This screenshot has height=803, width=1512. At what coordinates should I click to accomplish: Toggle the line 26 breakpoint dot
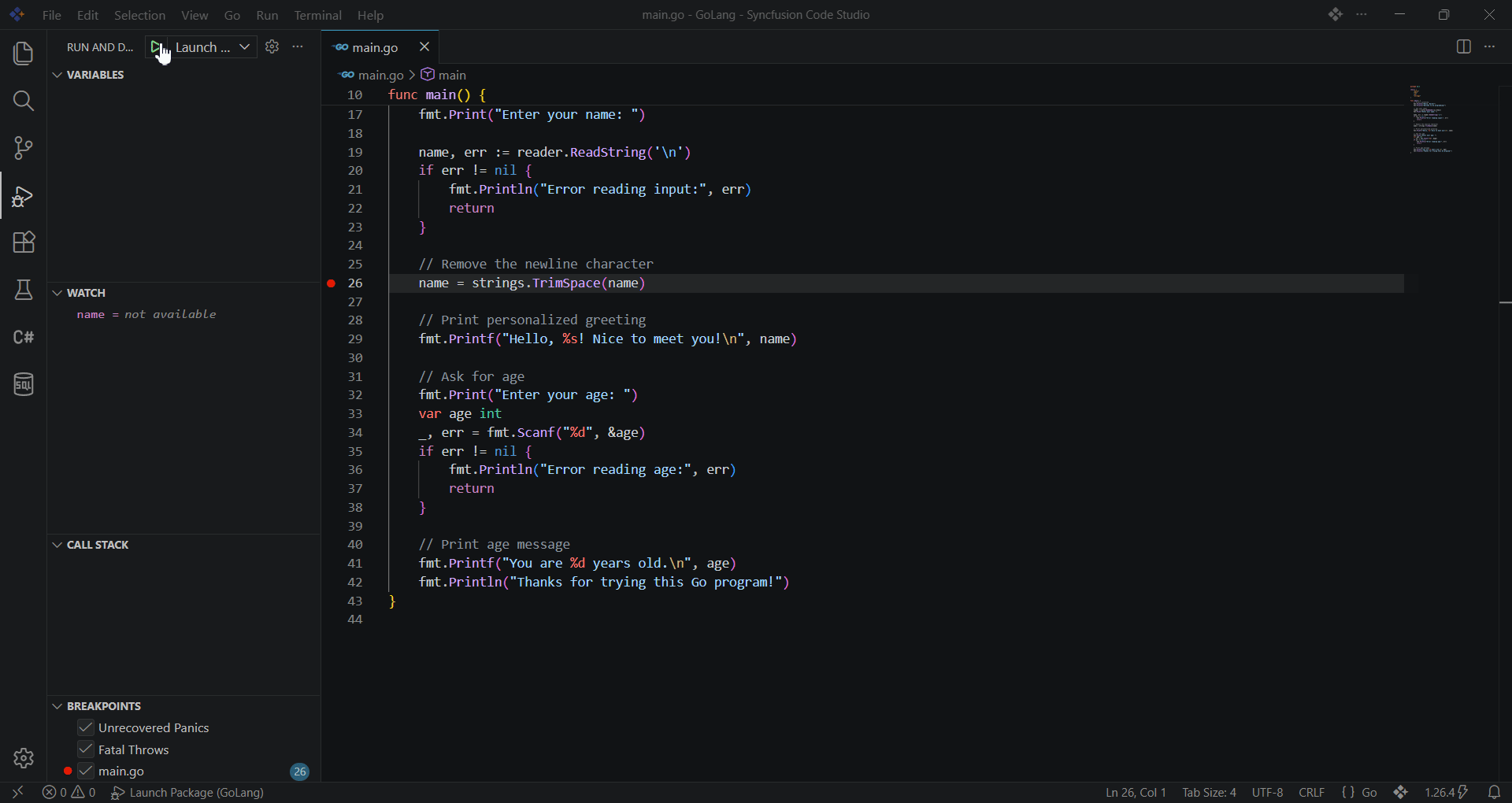tap(332, 283)
